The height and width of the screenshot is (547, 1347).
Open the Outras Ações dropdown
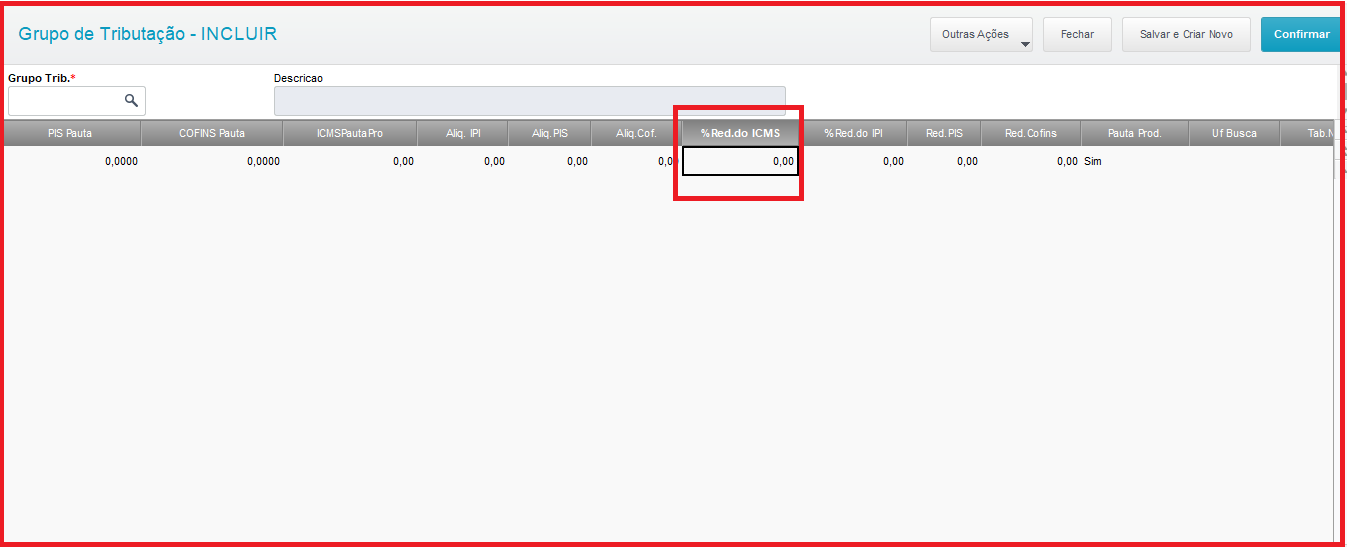(x=981, y=34)
